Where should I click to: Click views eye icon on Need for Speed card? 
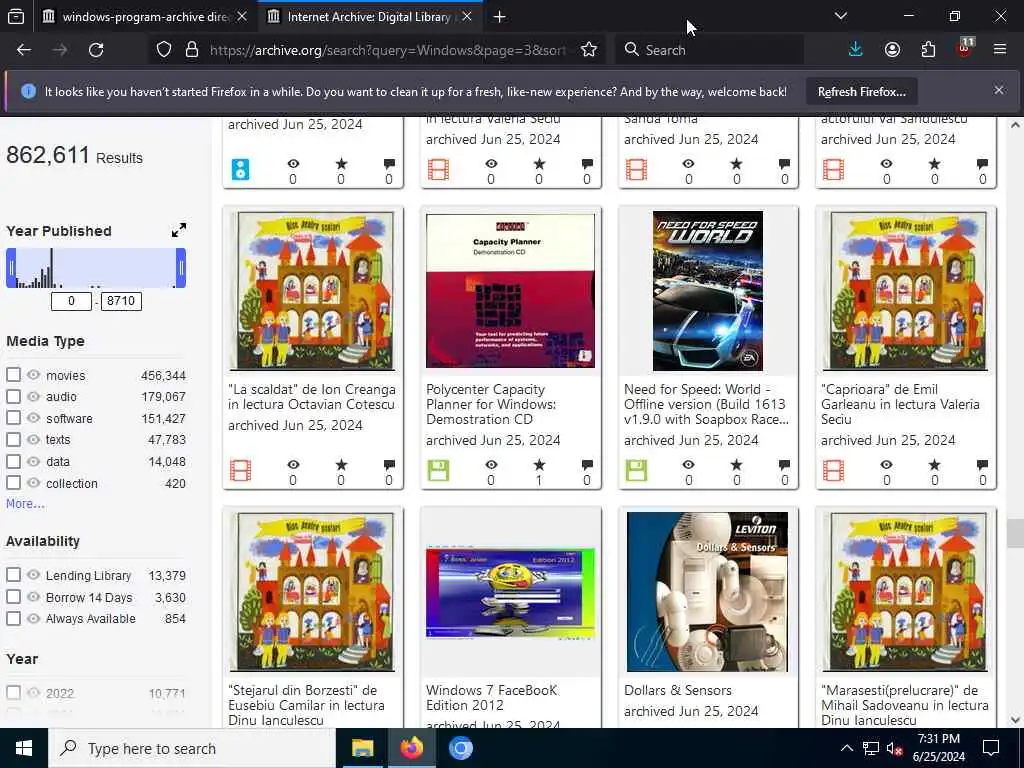pyautogui.click(x=688, y=465)
